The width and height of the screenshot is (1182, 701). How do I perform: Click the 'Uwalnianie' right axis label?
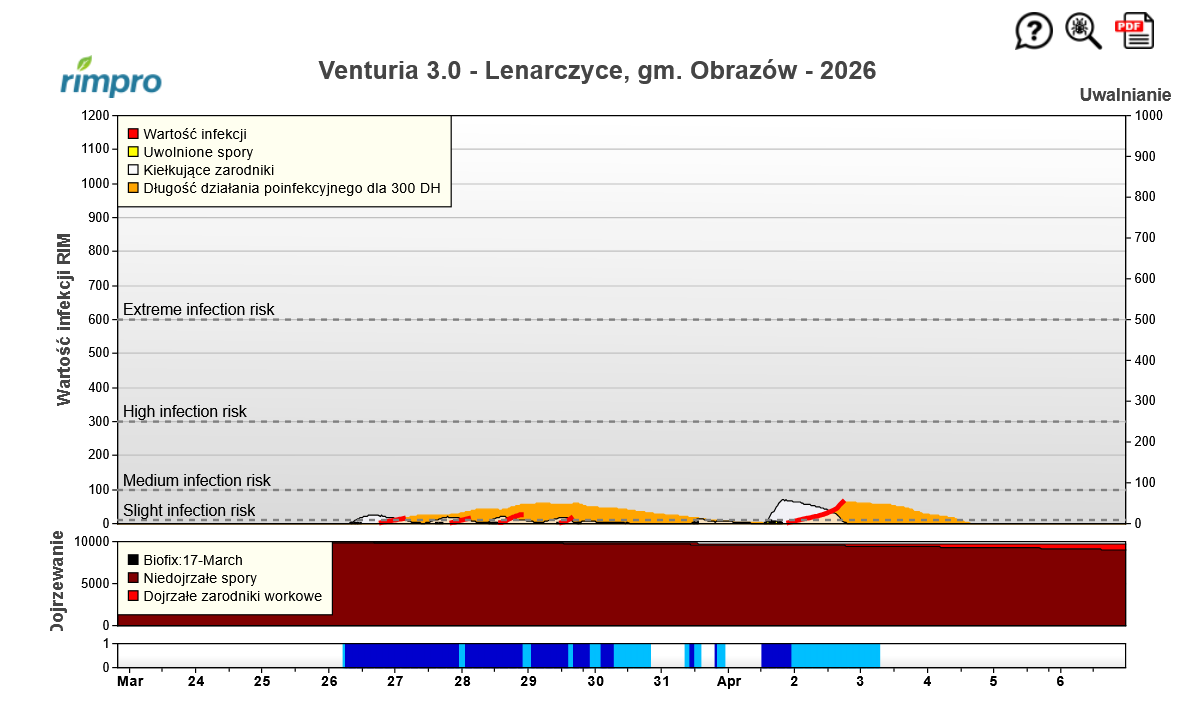(1125, 95)
